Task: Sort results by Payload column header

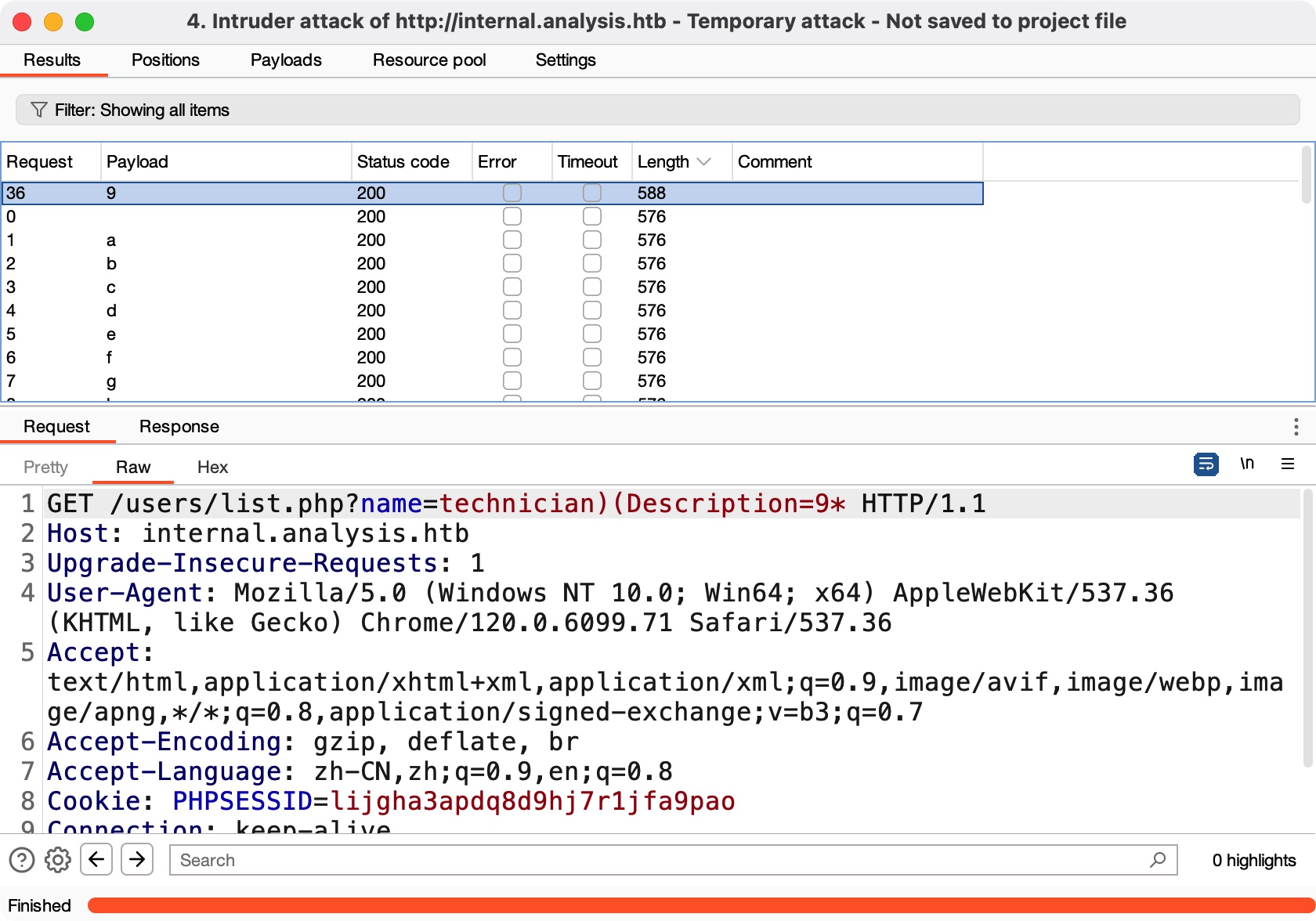Action: [x=226, y=161]
